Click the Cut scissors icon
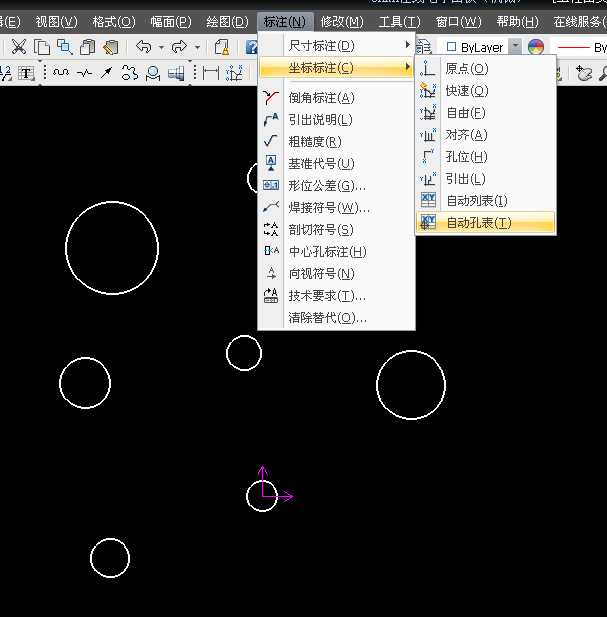The image size is (607, 617). point(18,47)
